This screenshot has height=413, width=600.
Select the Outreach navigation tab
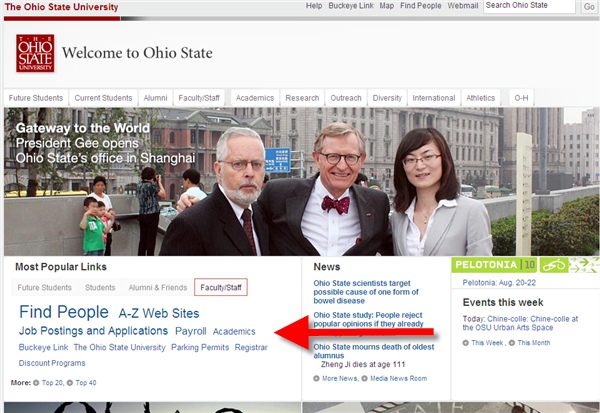(x=346, y=98)
